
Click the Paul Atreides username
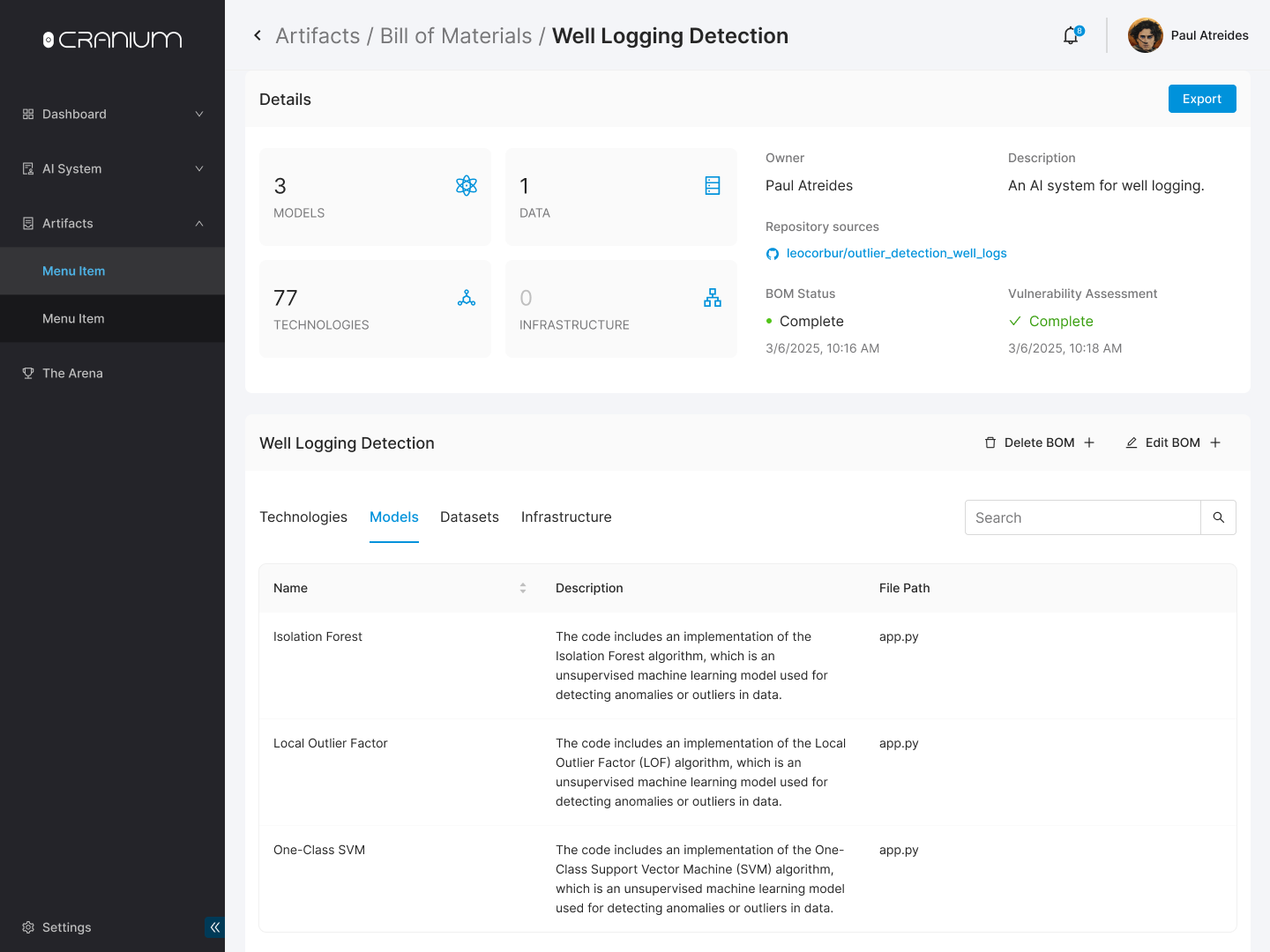pos(1210,35)
